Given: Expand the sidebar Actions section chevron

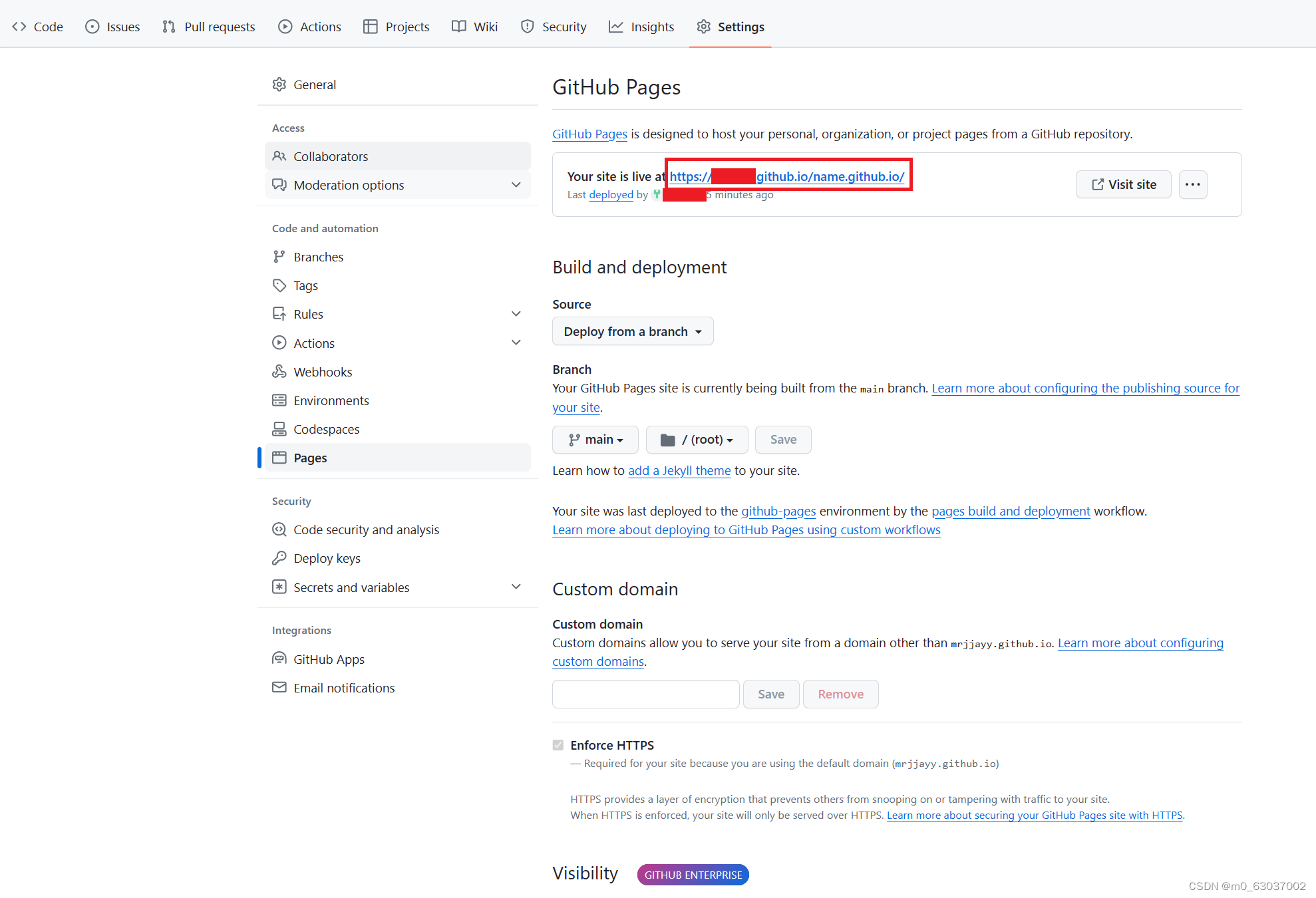Looking at the screenshot, I should coord(516,343).
